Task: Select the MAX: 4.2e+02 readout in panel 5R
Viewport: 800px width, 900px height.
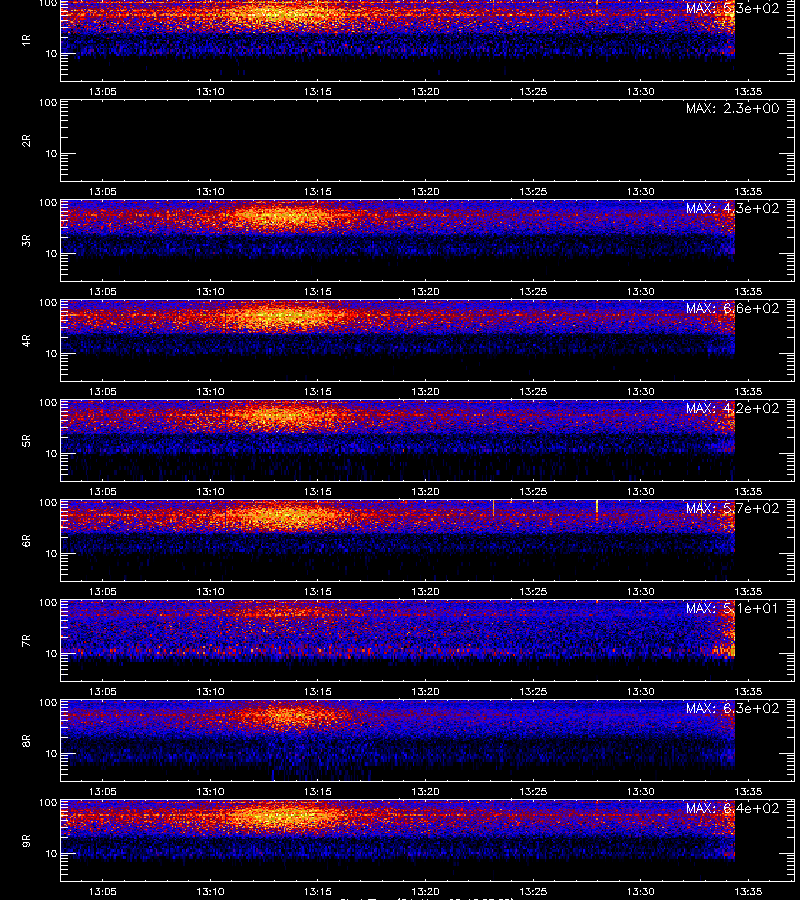Action: point(732,408)
